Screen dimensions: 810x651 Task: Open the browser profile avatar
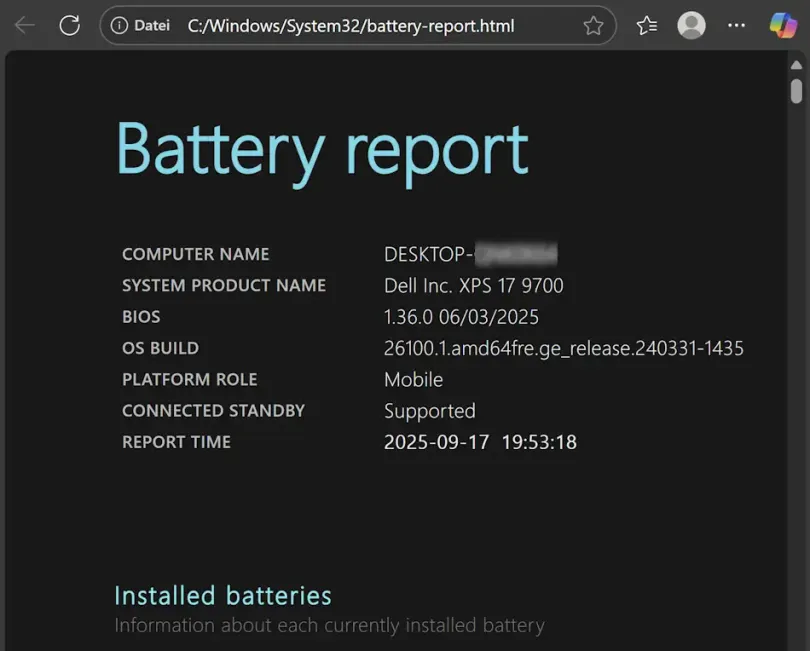[x=691, y=25]
